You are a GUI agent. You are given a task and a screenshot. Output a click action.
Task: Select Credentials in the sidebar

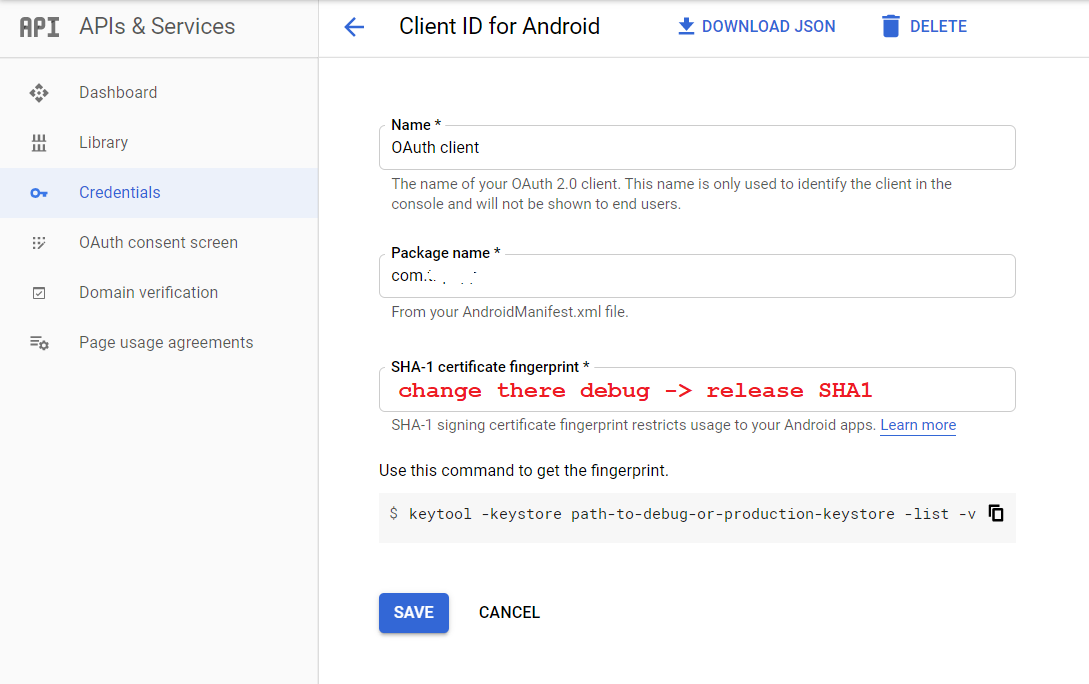[x=159, y=192]
